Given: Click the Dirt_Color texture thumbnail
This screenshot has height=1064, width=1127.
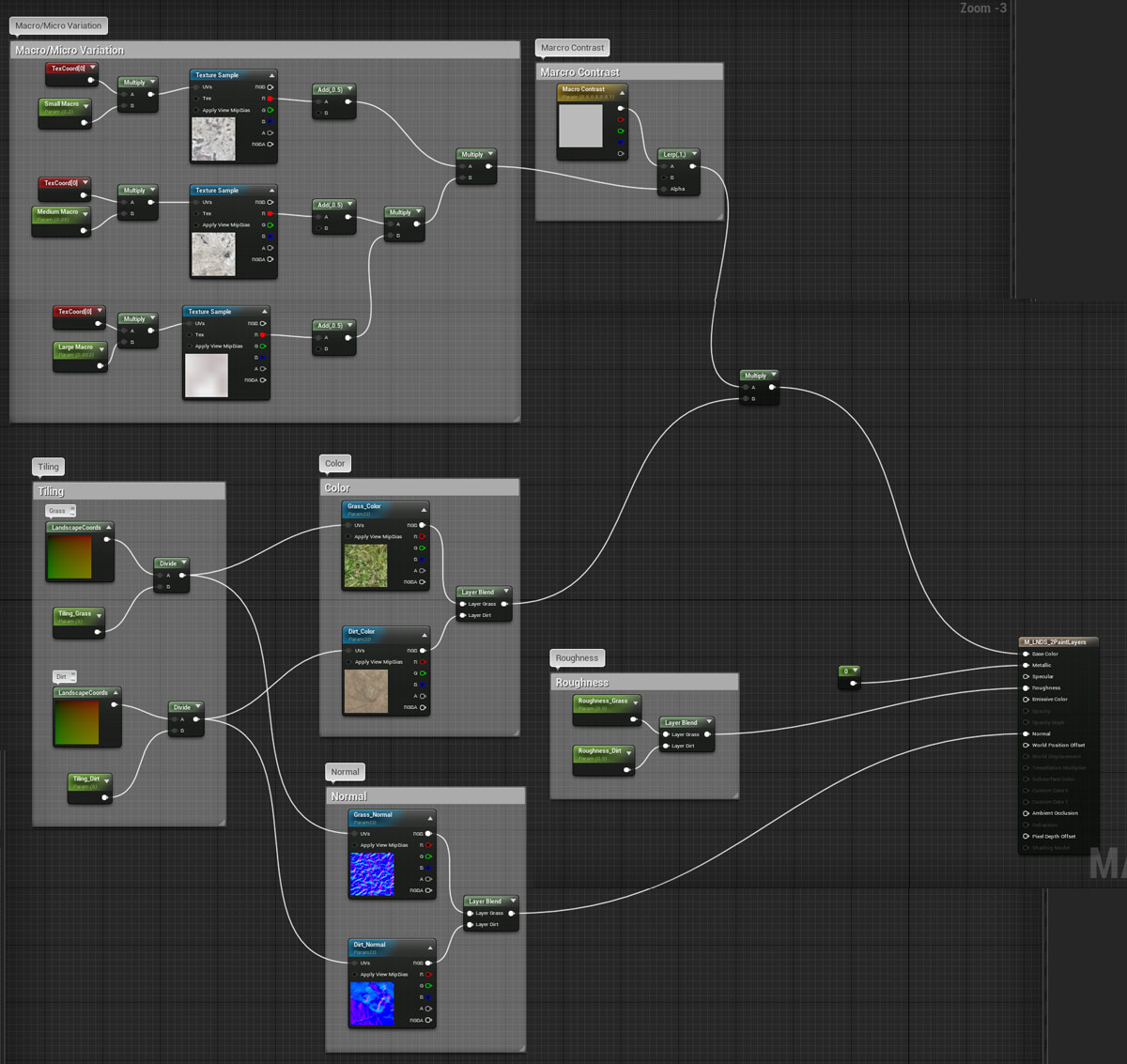Looking at the screenshot, I should point(365,691).
